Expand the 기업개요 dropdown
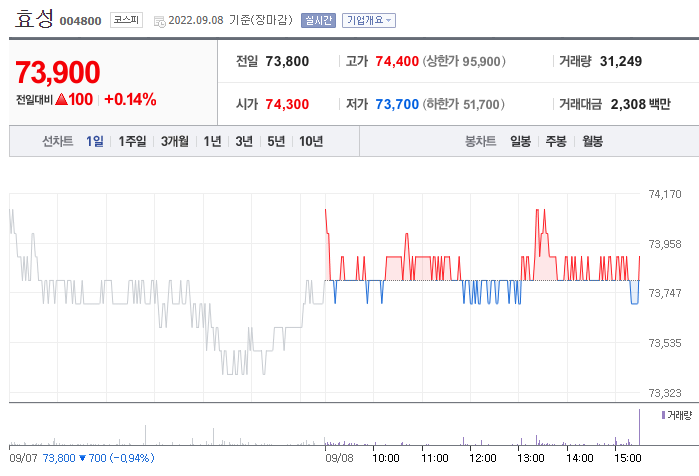This screenshot has width=699, height=476. (x=369, y=21)
